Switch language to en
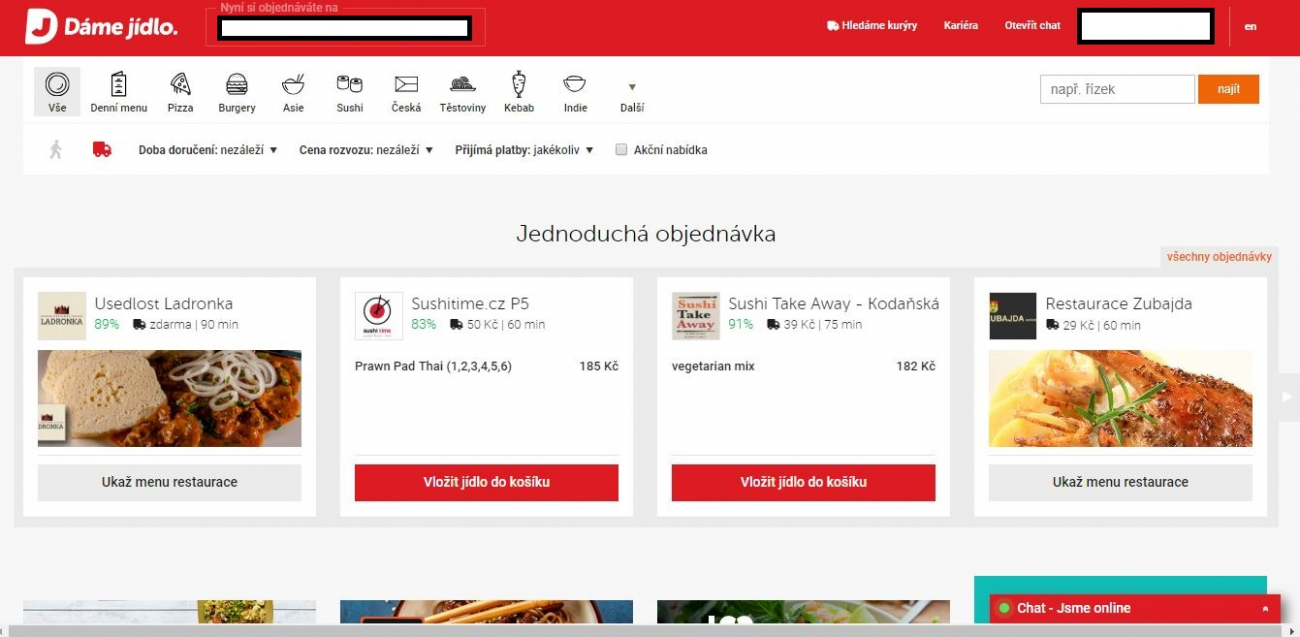The width and height of the screenshot is (1300, 637). click(1250, 27)
